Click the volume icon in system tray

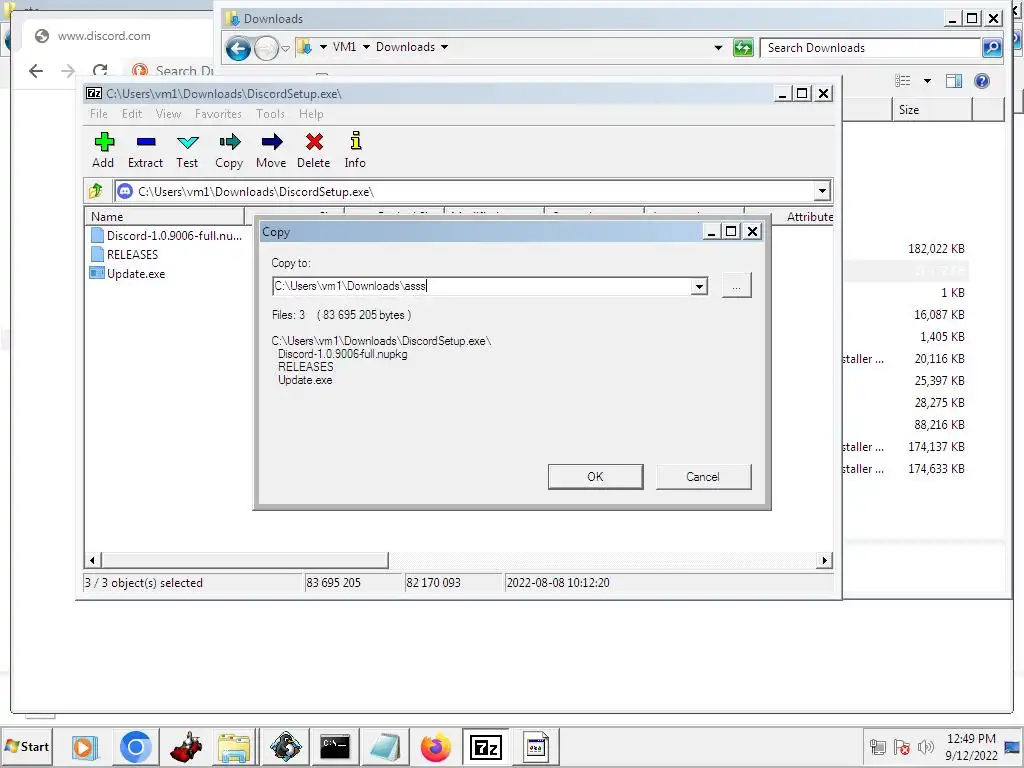click(x=925, y=747)
